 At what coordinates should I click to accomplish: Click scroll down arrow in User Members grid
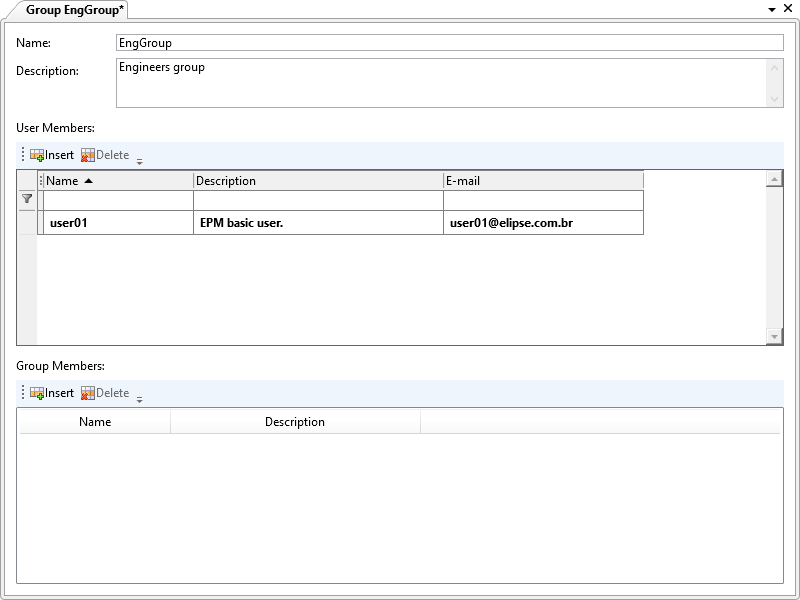coord(774,336)
